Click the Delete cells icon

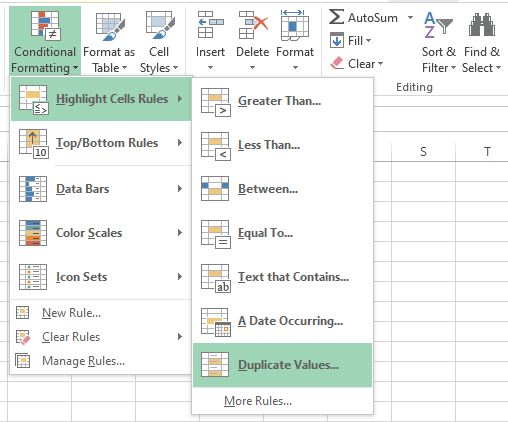tap(253, 25)
